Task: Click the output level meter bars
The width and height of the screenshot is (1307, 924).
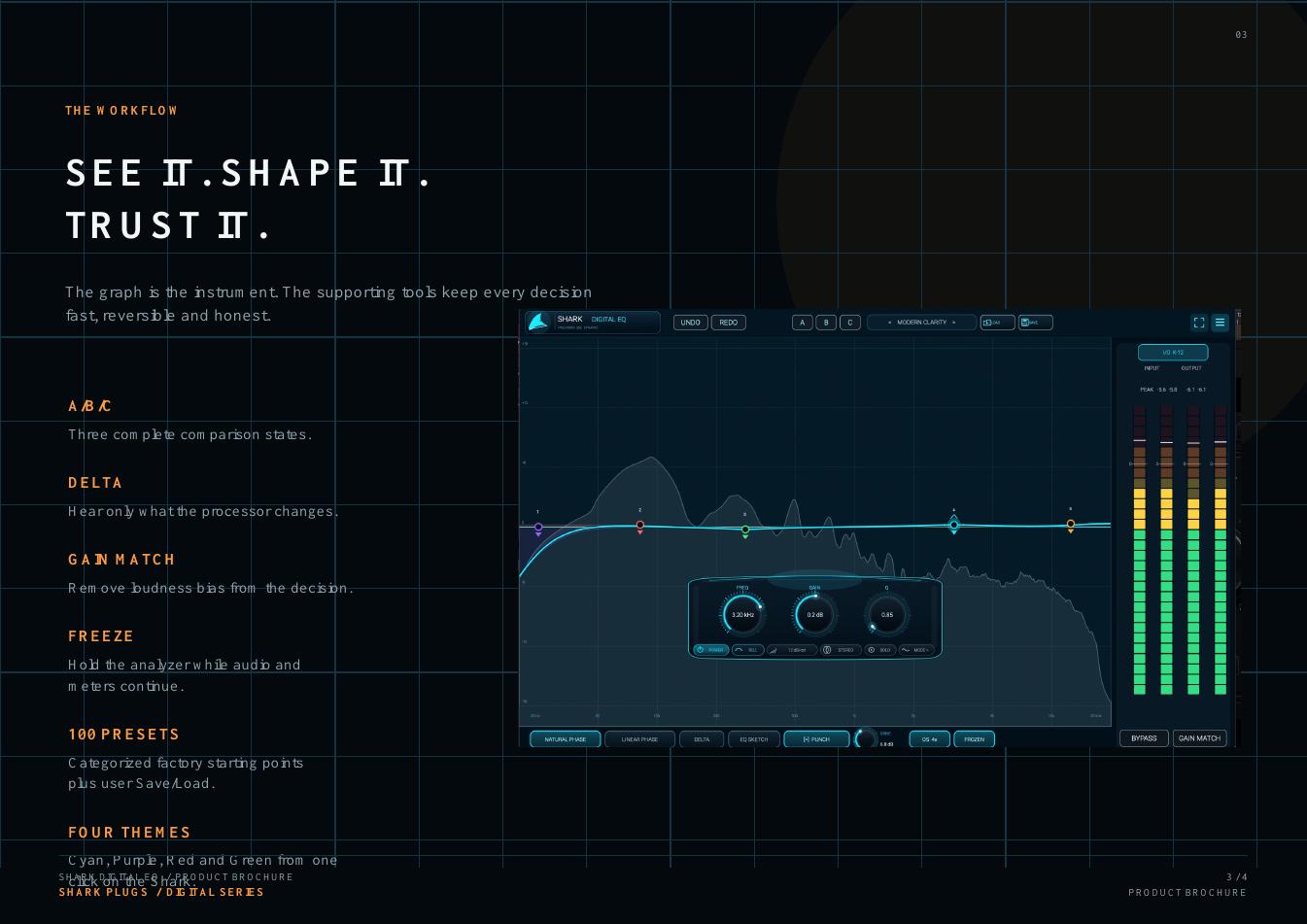Action: pos(1206,551)
